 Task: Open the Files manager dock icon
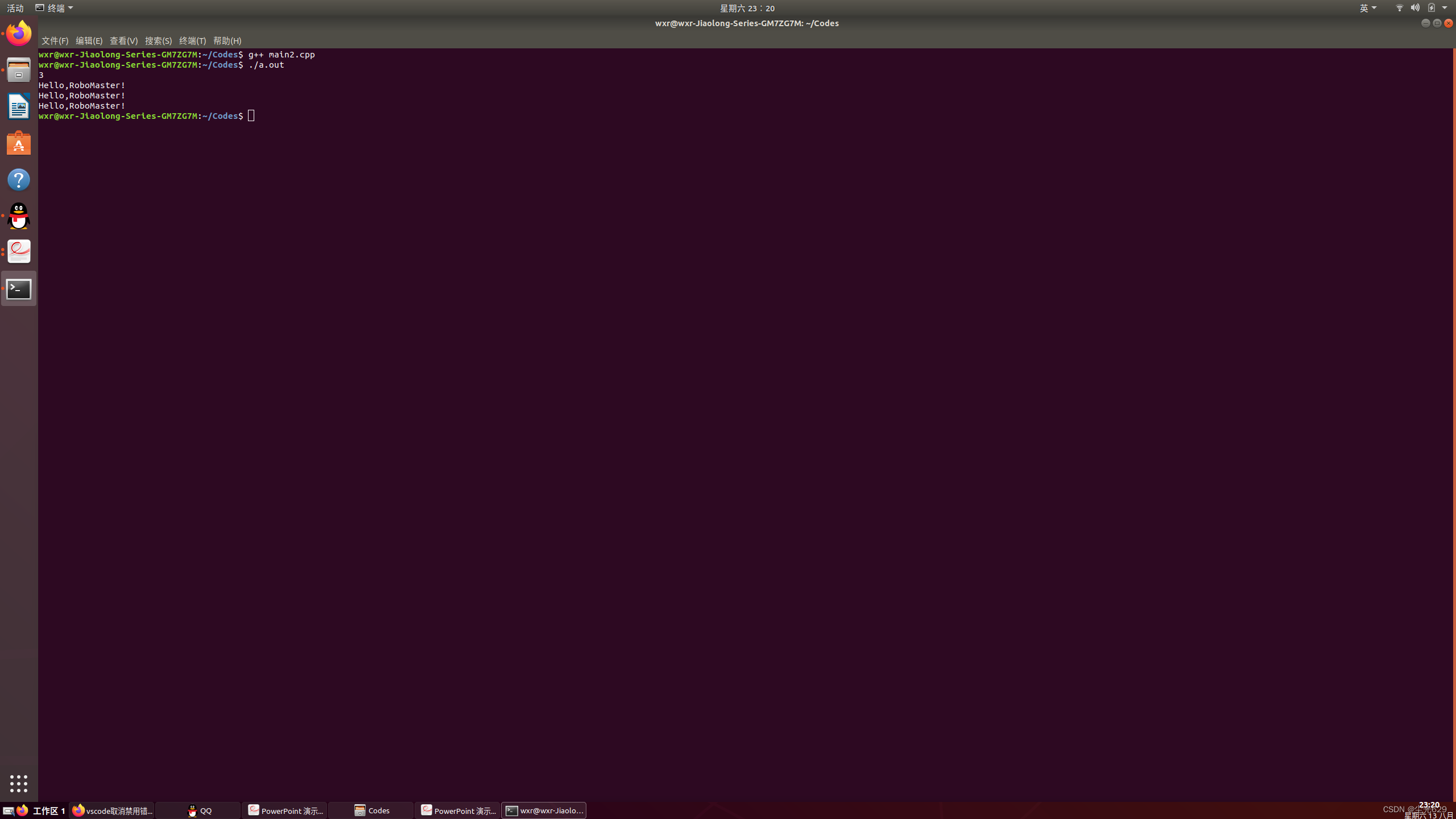pyautogui.click(x=19, y=70)
